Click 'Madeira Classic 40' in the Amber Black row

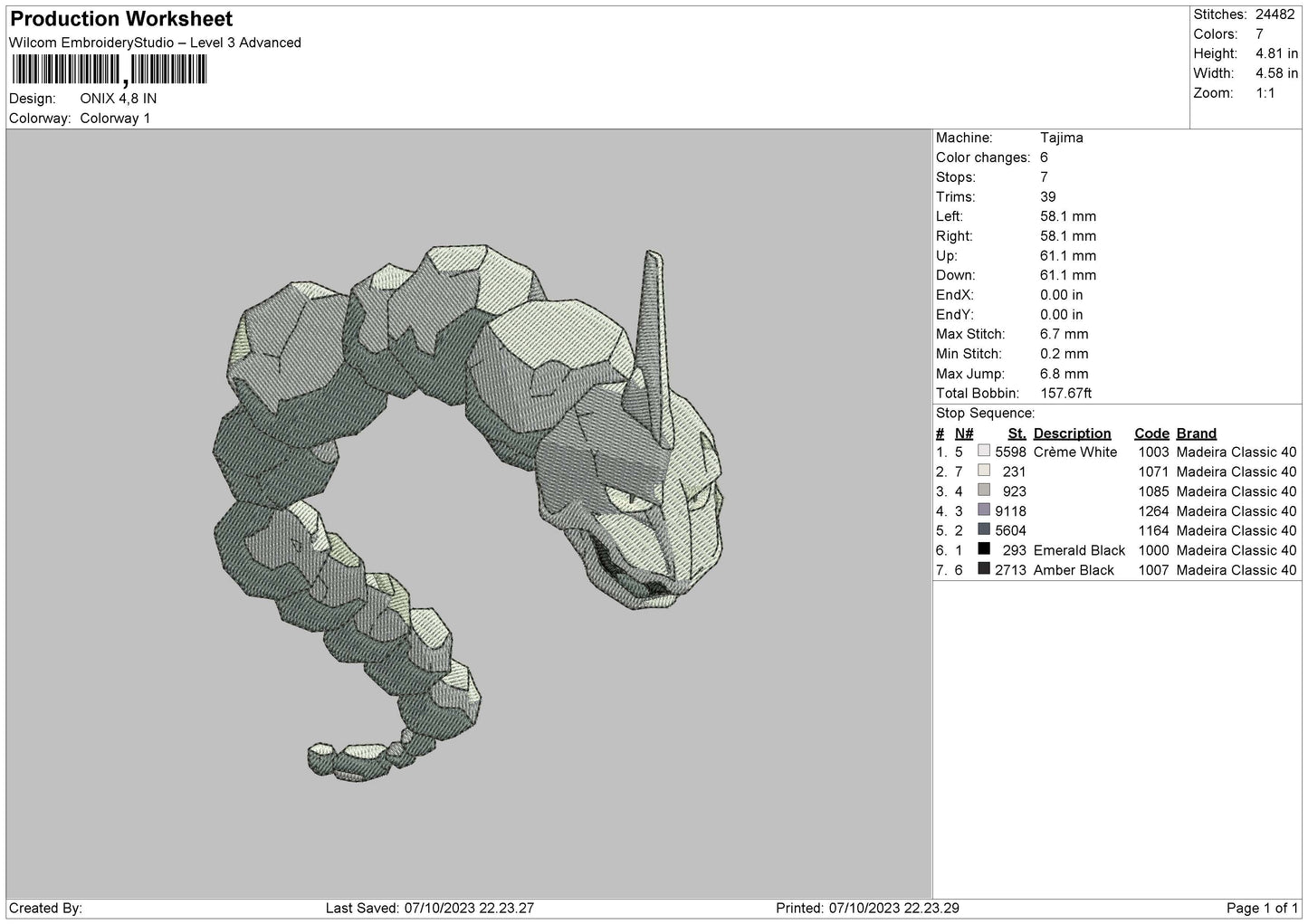pos(1236,570)
